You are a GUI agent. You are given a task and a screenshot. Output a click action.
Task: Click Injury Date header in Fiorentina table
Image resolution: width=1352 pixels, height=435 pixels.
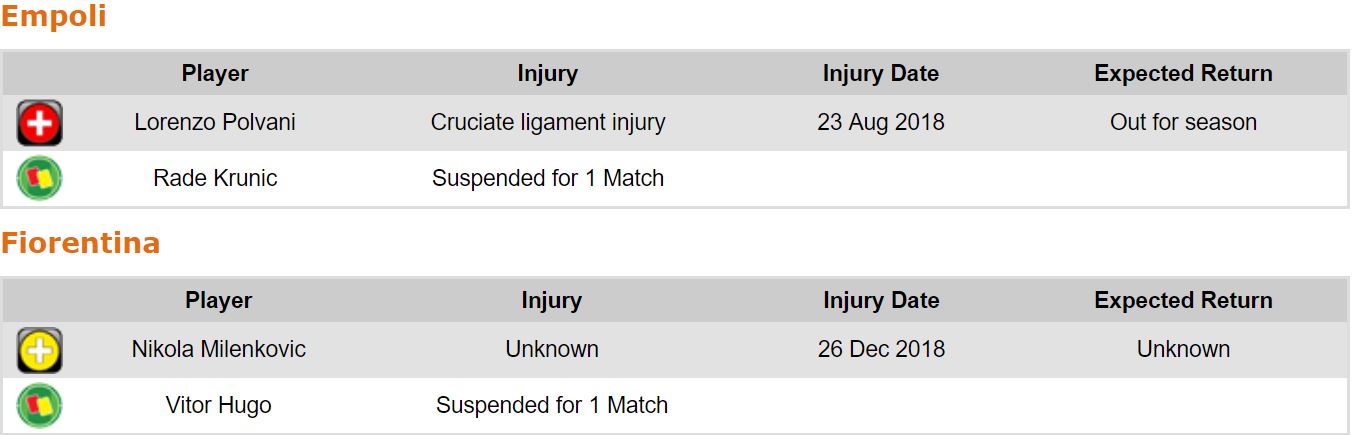pyautogui.click(x=881, y=300)
